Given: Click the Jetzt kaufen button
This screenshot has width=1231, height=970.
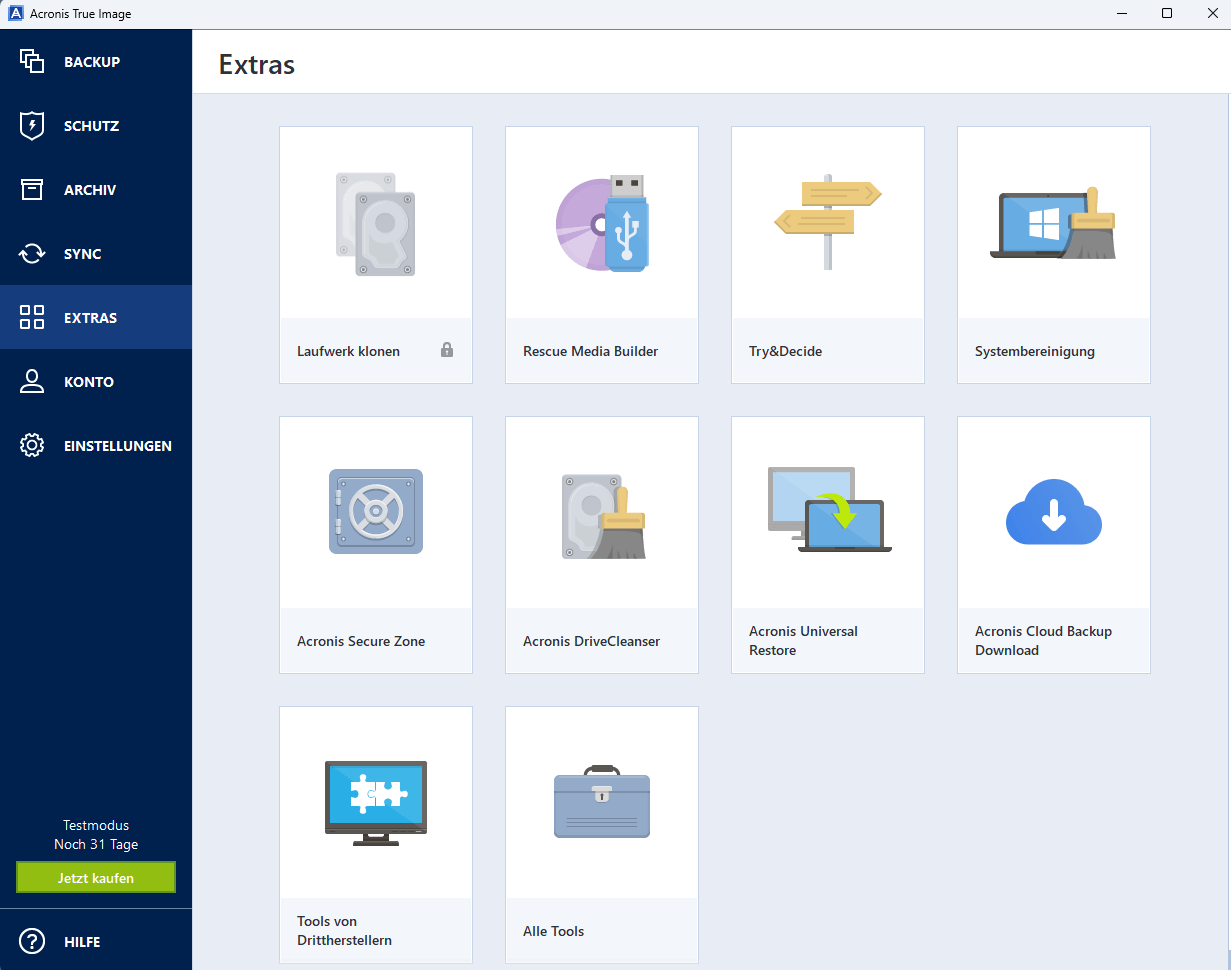Looking at the screenshot, I should pyautogui.click(x=95, y=877).
